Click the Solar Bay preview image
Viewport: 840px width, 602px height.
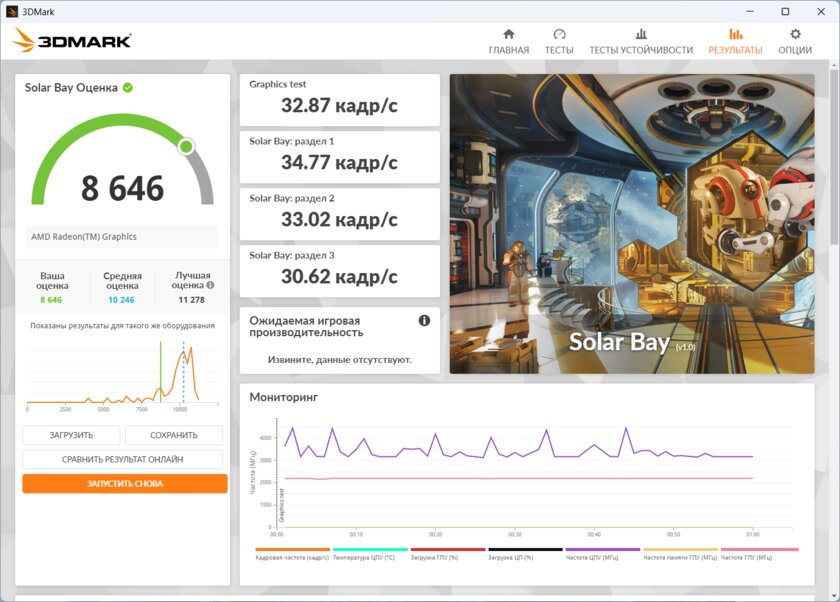(632, 224)
